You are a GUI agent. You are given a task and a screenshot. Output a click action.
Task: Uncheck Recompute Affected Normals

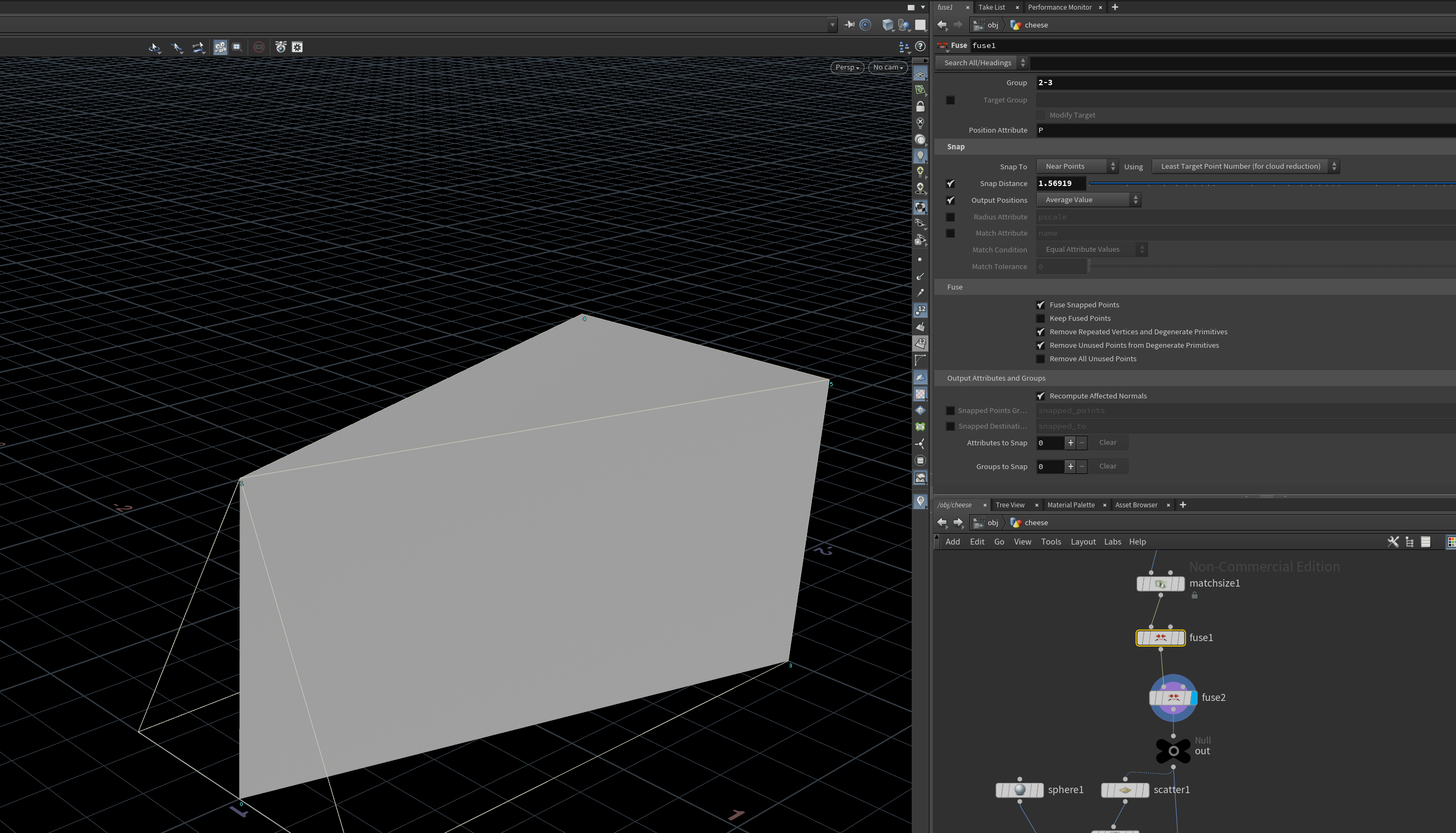(x=1041, y=396)
